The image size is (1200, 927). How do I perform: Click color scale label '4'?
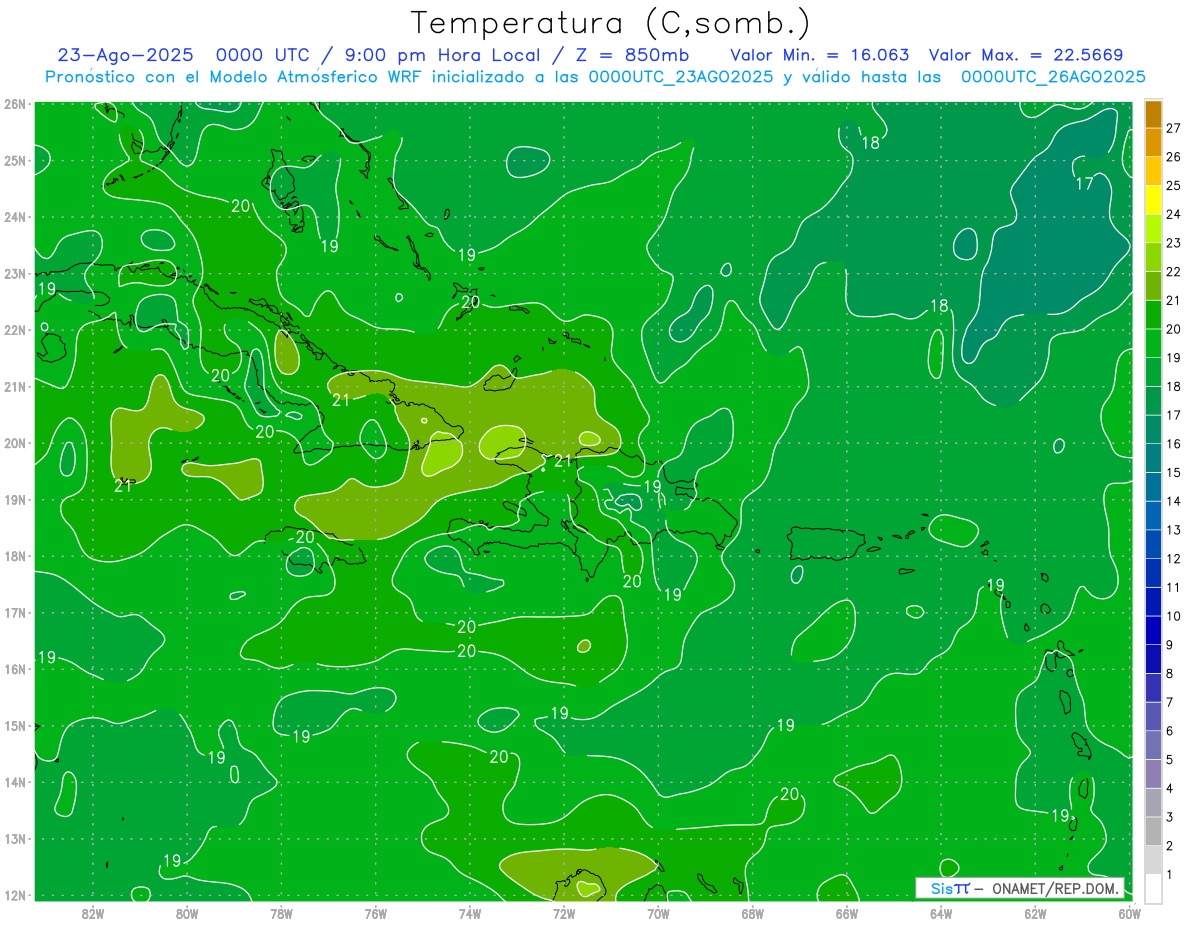click(x=1170, y=787)
